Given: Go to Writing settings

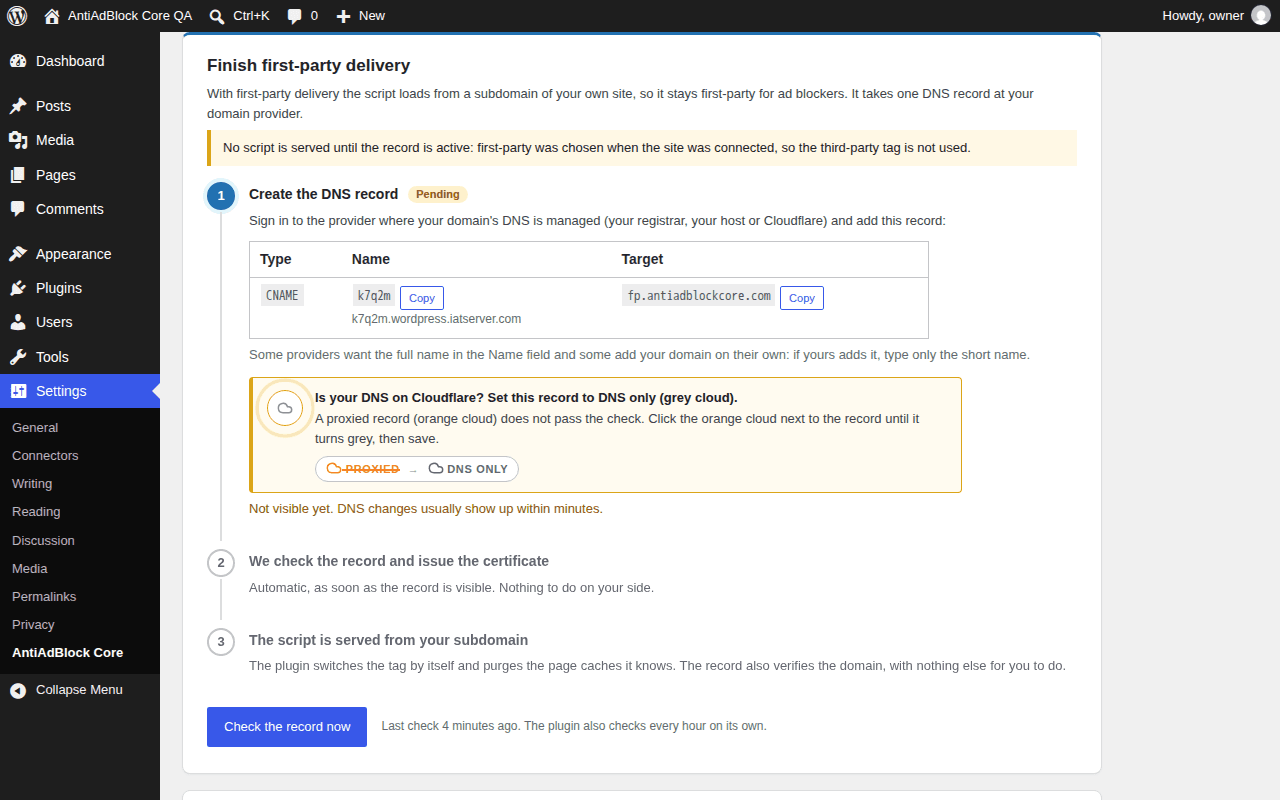Looking at the screenshot, I should [x=32, y=483].
